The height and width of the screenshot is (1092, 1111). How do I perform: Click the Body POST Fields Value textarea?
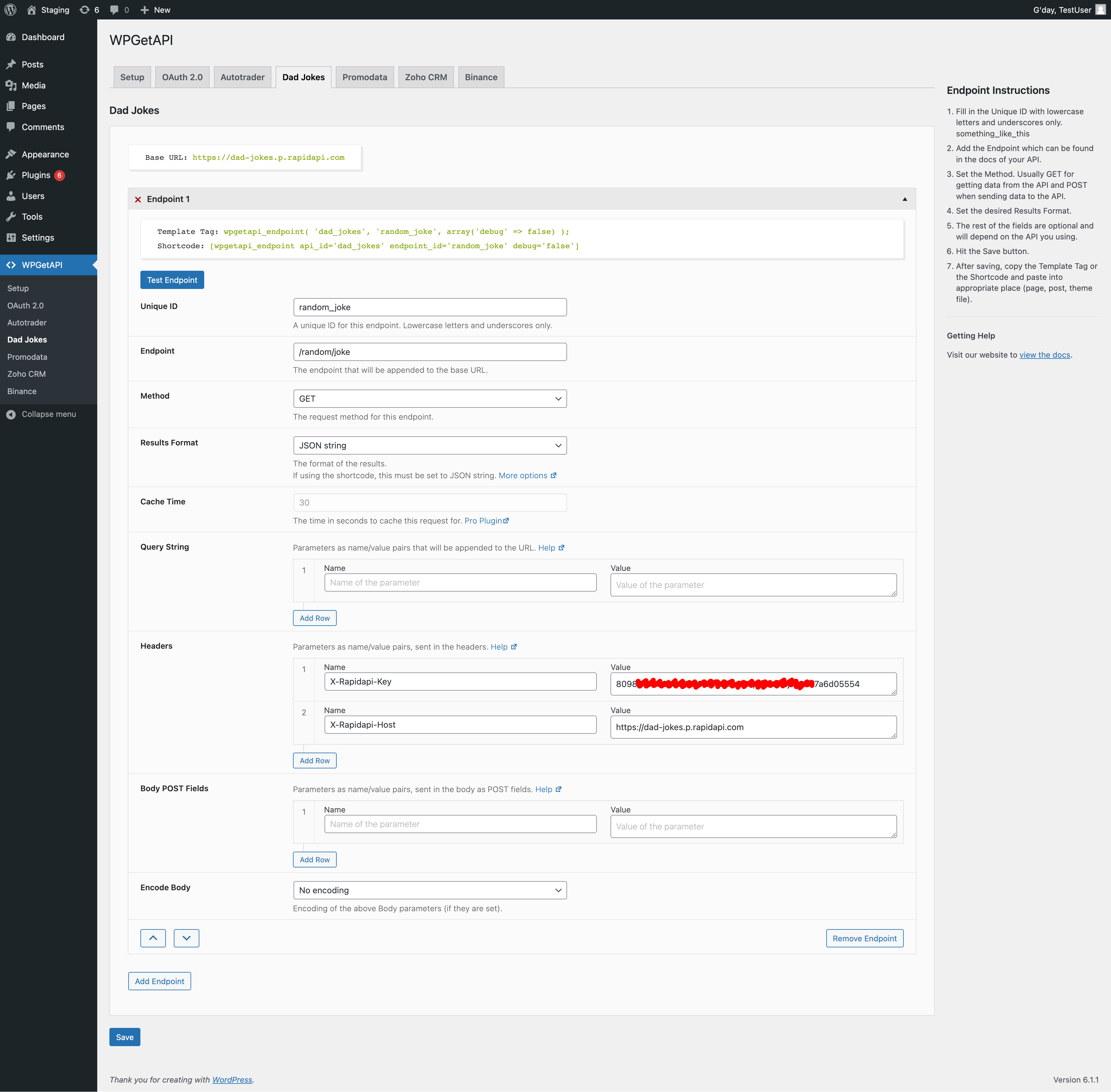tap(753, 826)
